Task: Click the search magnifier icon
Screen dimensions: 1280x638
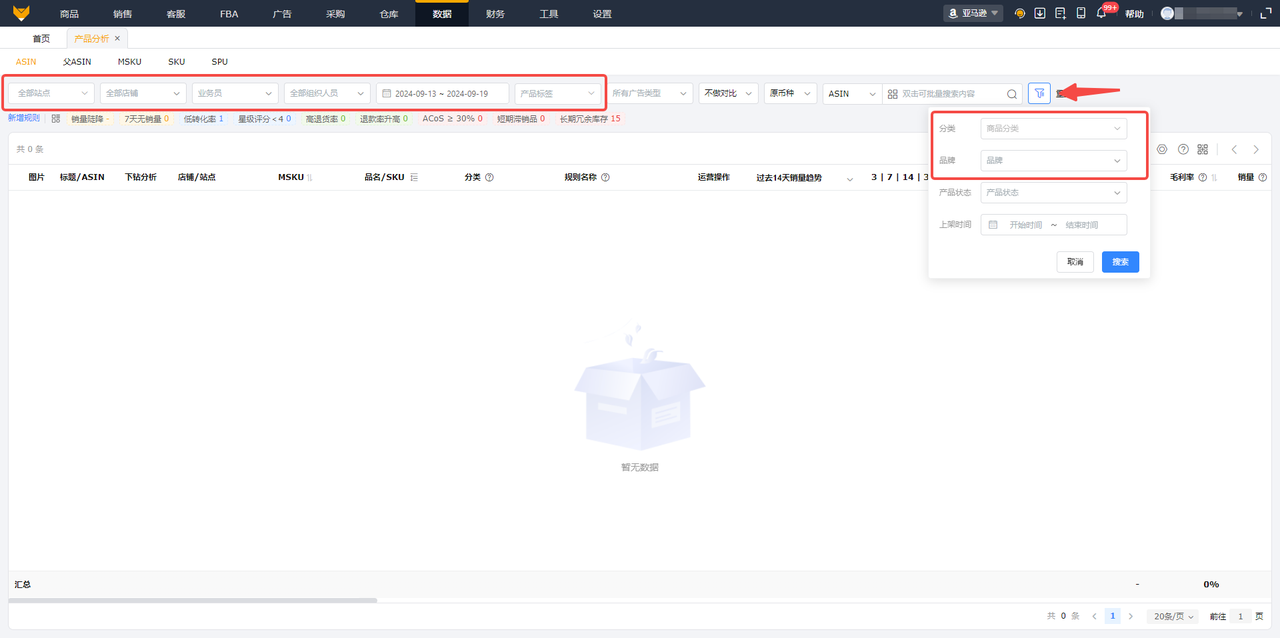Action: pos(1011,93)
